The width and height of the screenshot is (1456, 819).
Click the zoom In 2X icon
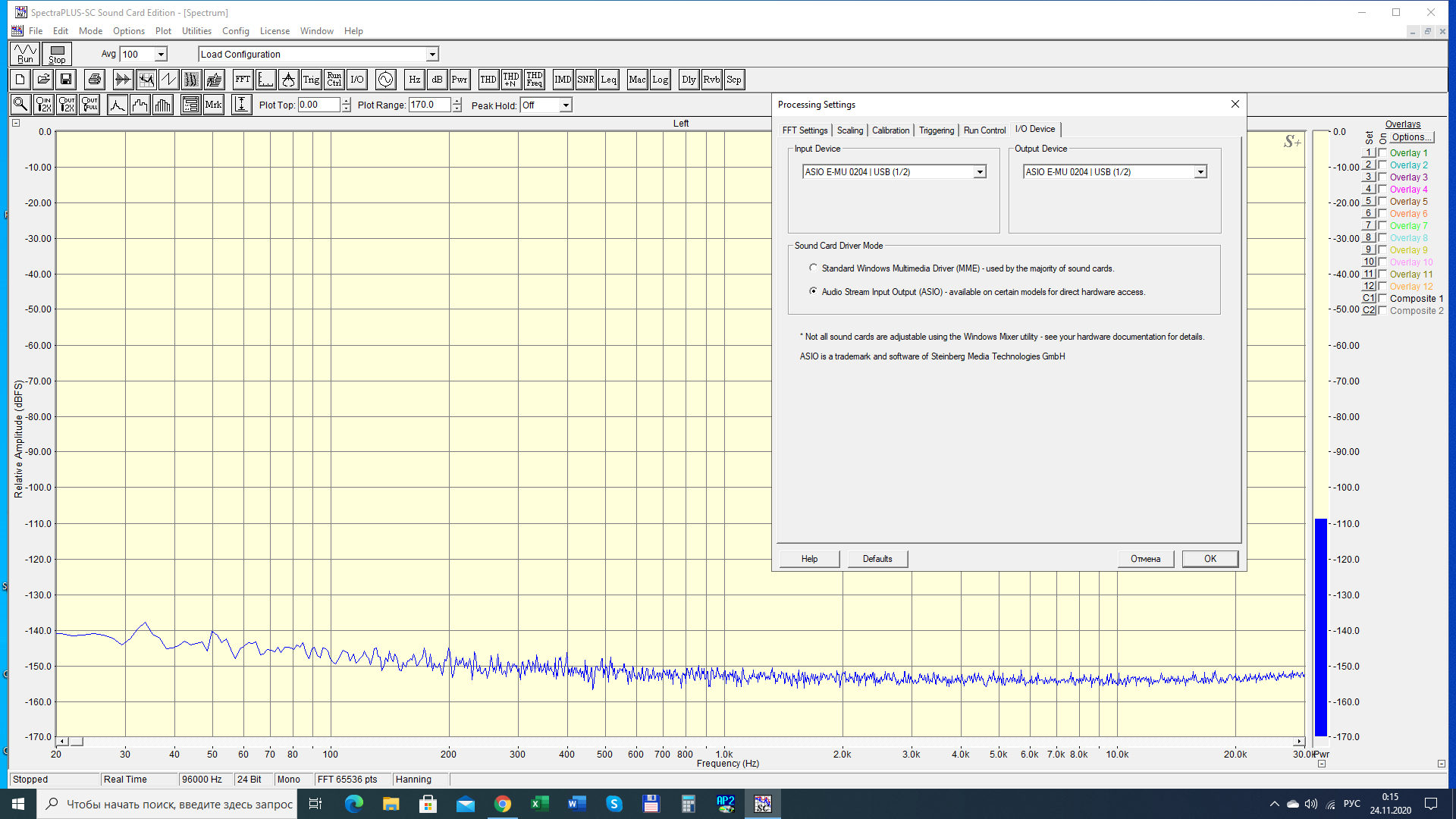click(x=44, y=105)
